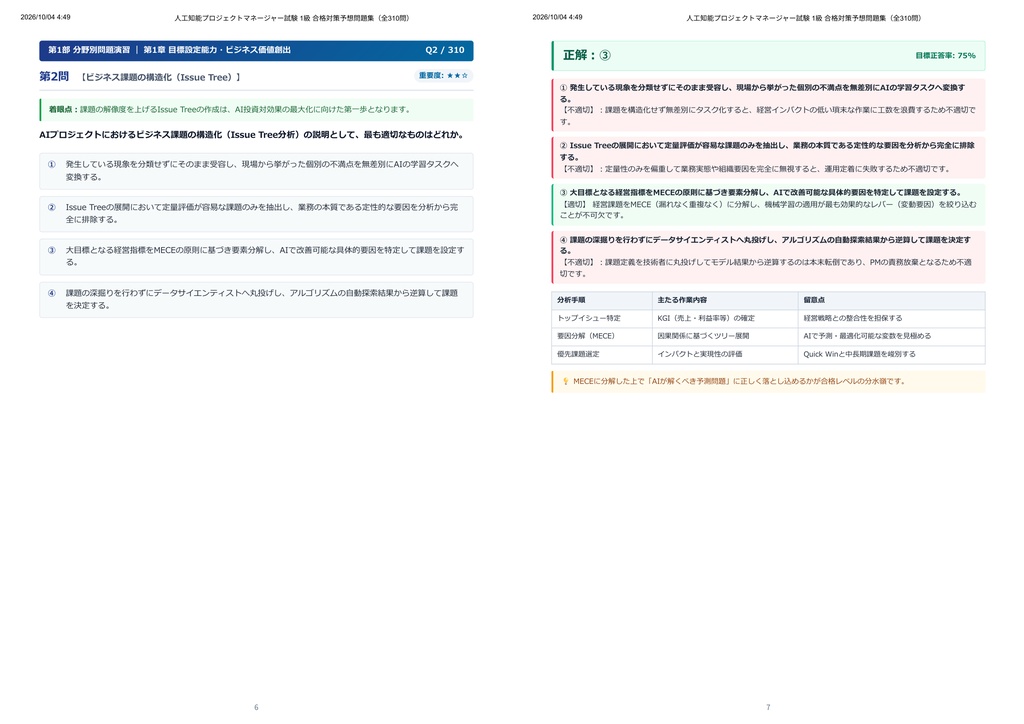Viewport: 1024px width, 724px height.
Task: Click the blue banner 第1部 分野別問題演習
Action: point(256,50)
